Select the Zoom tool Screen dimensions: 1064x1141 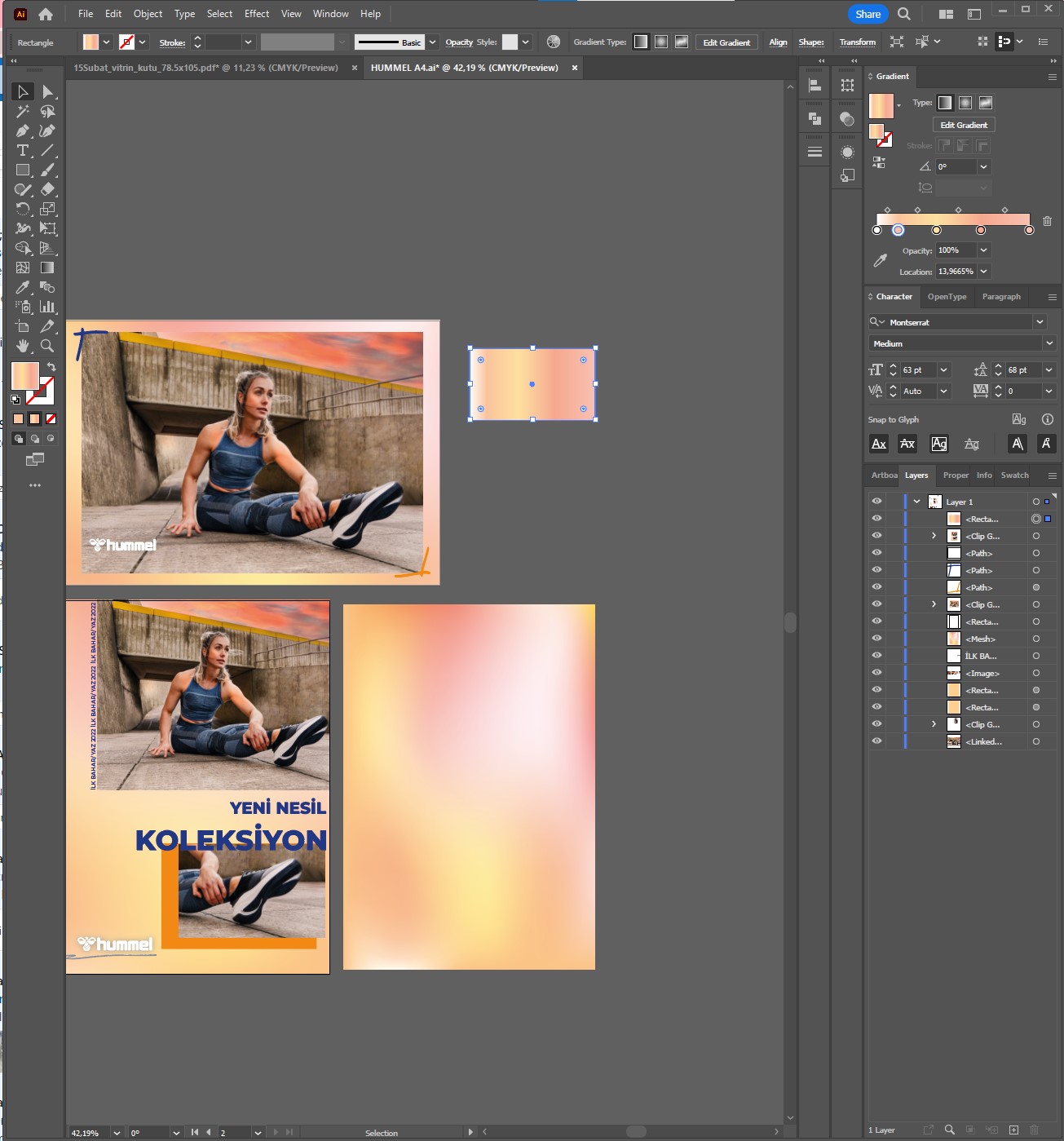click(47, 346)
